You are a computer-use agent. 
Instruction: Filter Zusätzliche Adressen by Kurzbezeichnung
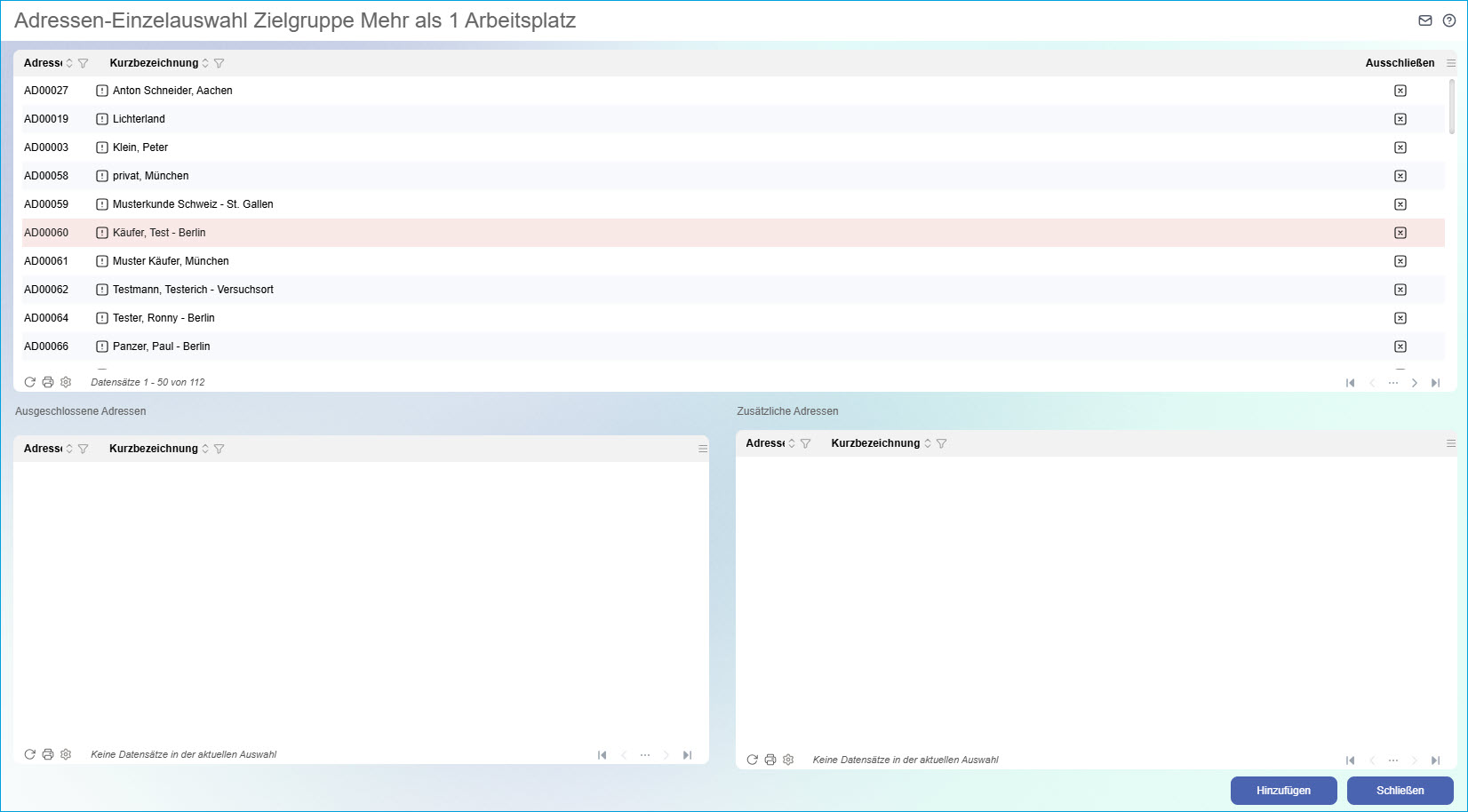click(942, 443)
